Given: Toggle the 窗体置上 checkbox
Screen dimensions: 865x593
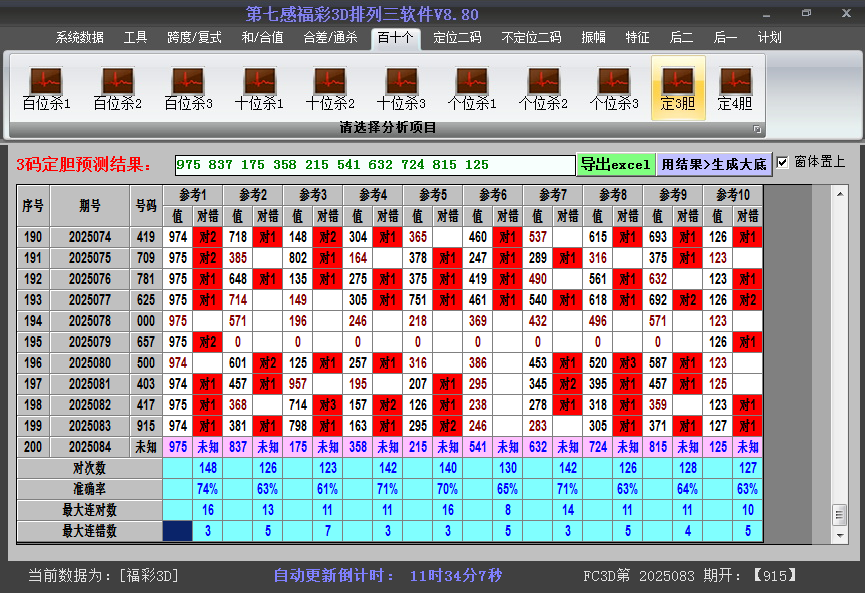Looking at the screenshot, I should click(782, 163).
